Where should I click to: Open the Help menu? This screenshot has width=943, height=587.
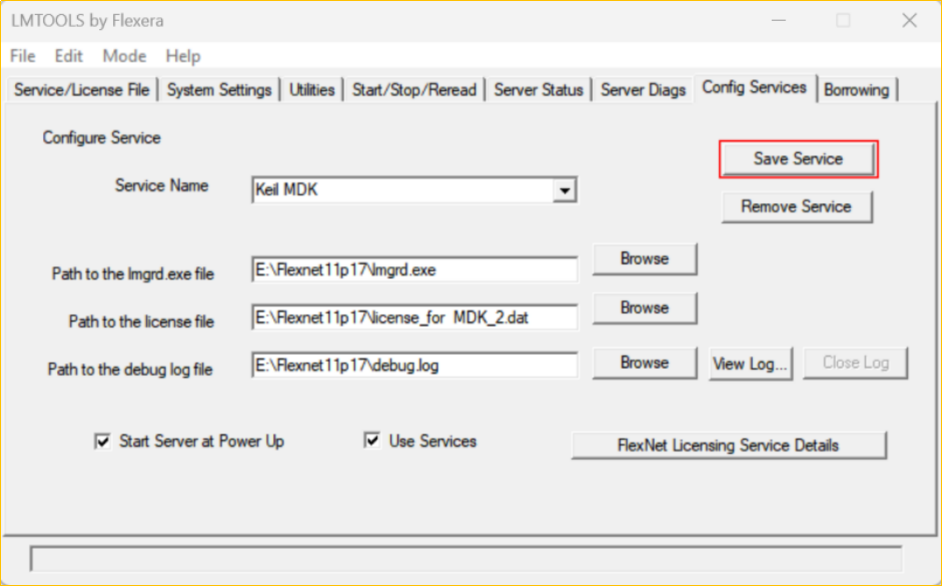click(183, 56)
